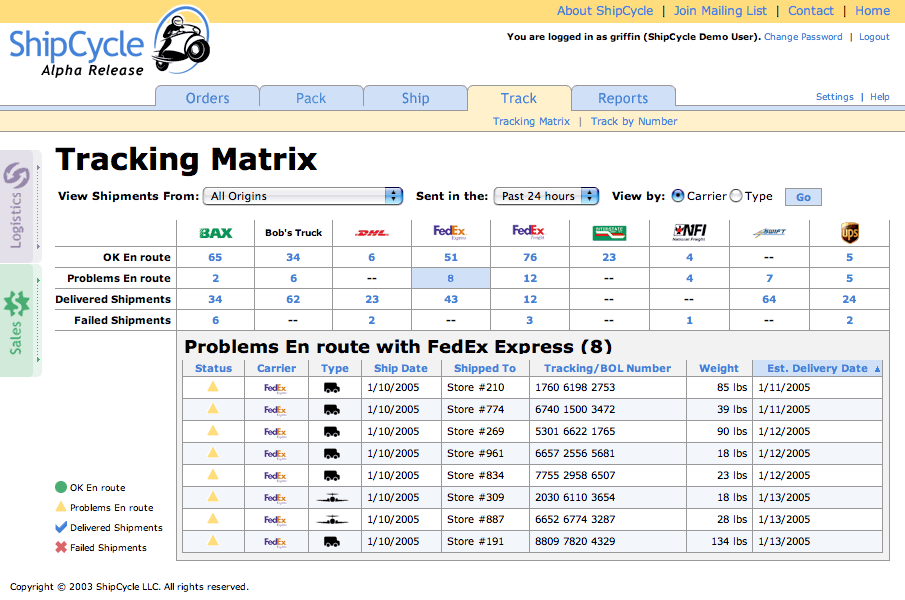Click NFI failed shipments count 1

(689, 320)
